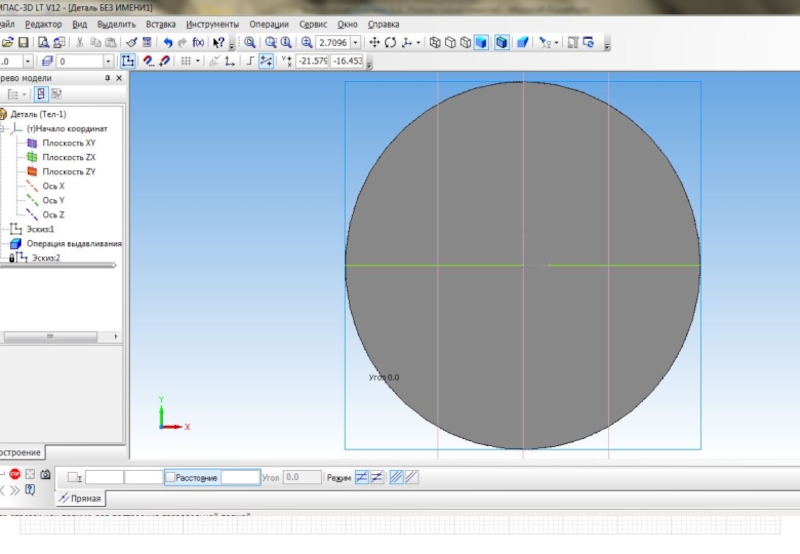Open the Вставка menu
Screen dimensions: 800x554
coord(161,24)
